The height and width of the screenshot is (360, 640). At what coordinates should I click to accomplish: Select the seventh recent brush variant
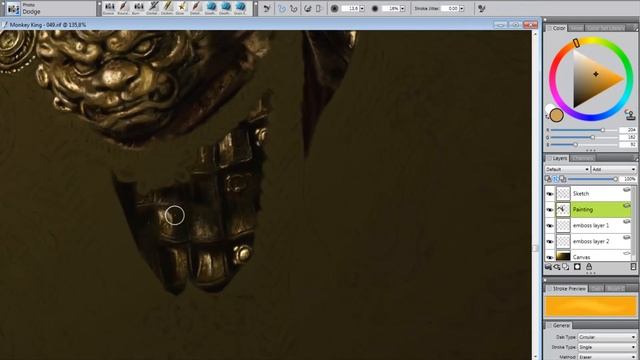[x=196, y=8]
